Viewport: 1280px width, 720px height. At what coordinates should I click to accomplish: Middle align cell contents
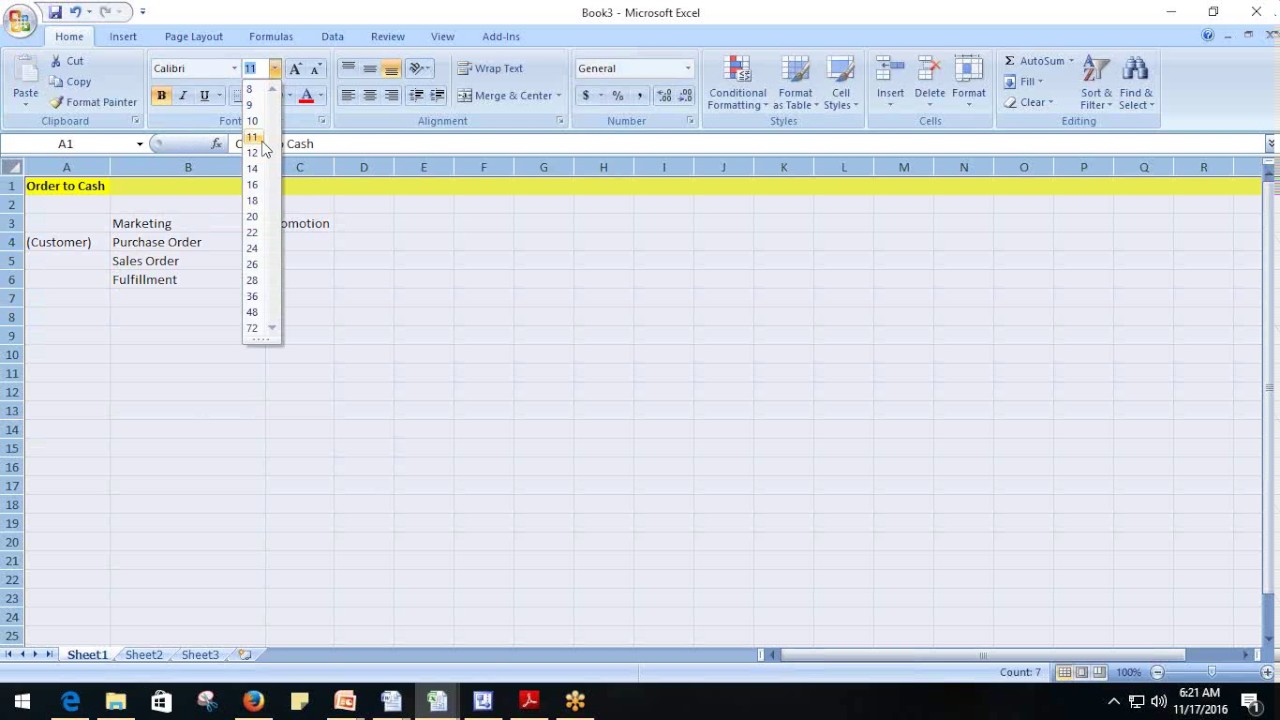point(369,68)
